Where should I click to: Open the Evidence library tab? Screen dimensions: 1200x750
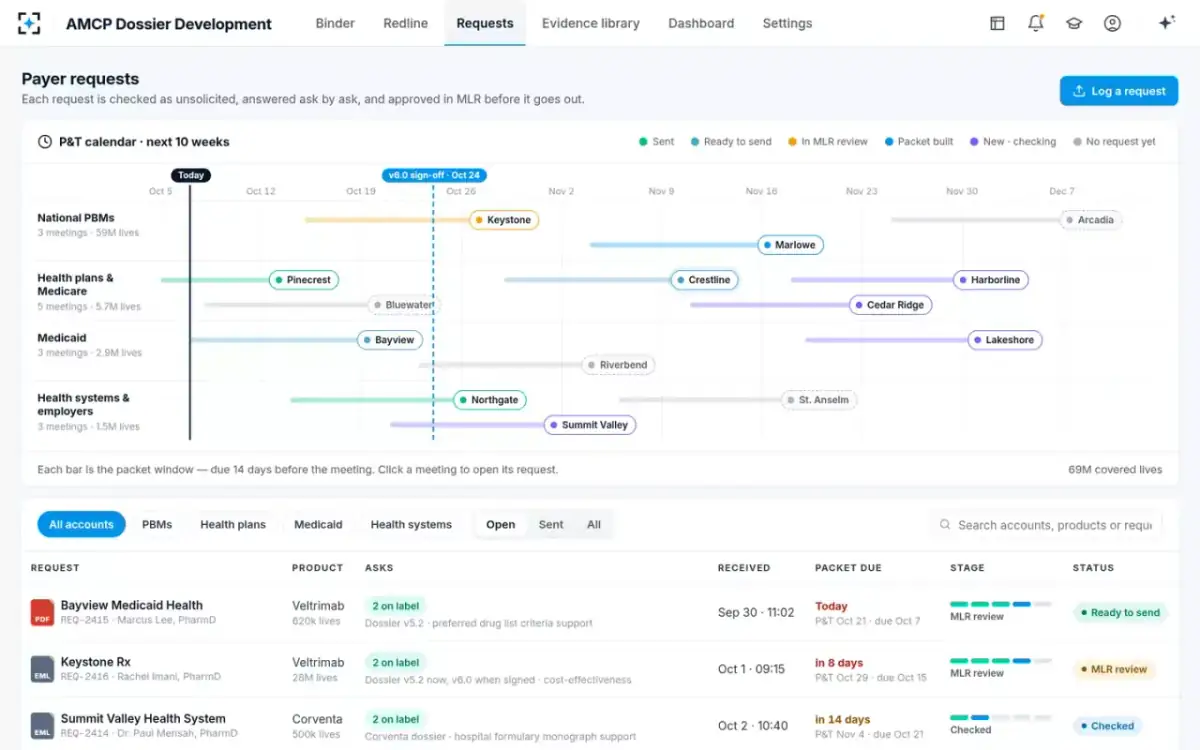(x=591, y=23)
